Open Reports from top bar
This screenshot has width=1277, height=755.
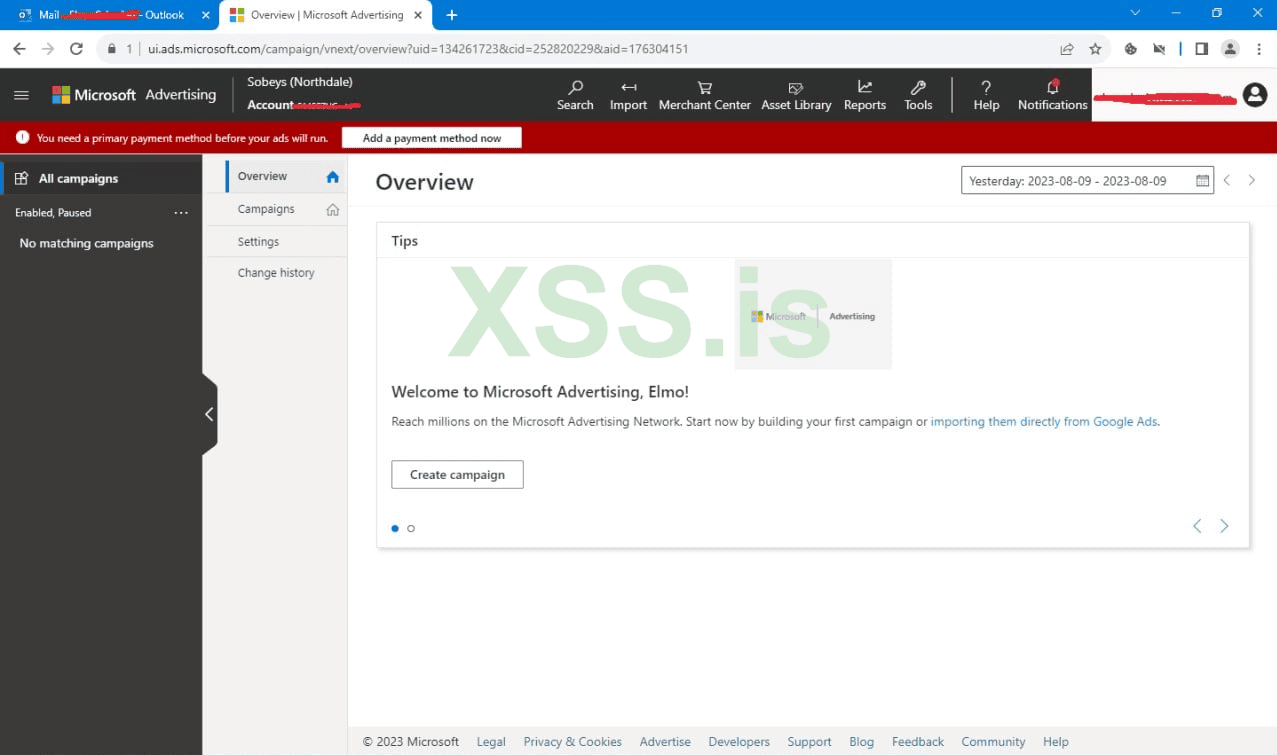click(x=865, y=95)
